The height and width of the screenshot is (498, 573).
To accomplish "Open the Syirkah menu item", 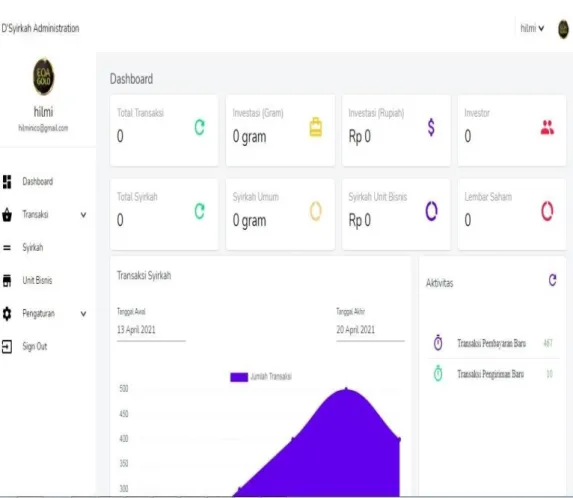I will 33,248.
